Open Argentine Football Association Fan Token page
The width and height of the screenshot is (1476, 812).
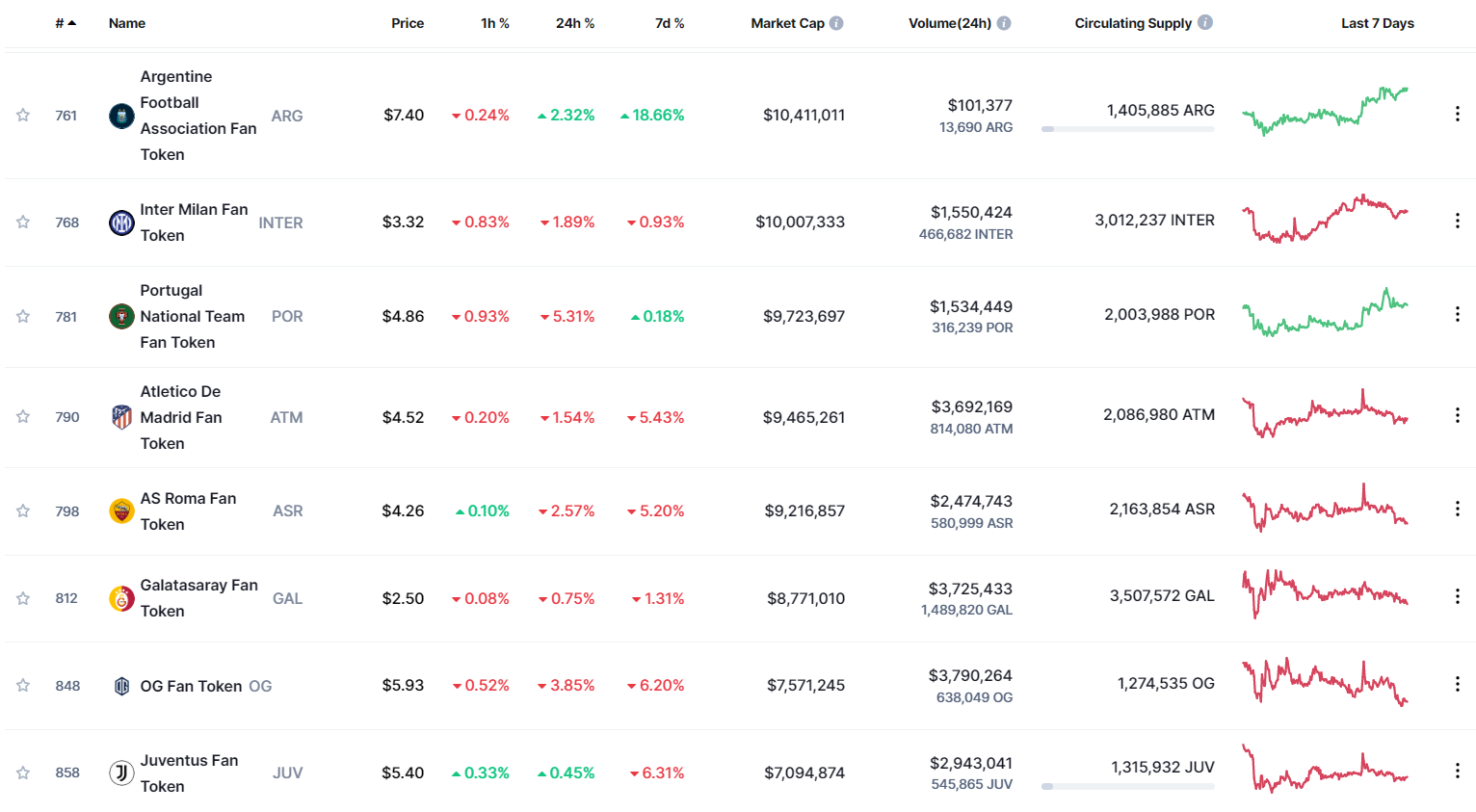[198, 116]
